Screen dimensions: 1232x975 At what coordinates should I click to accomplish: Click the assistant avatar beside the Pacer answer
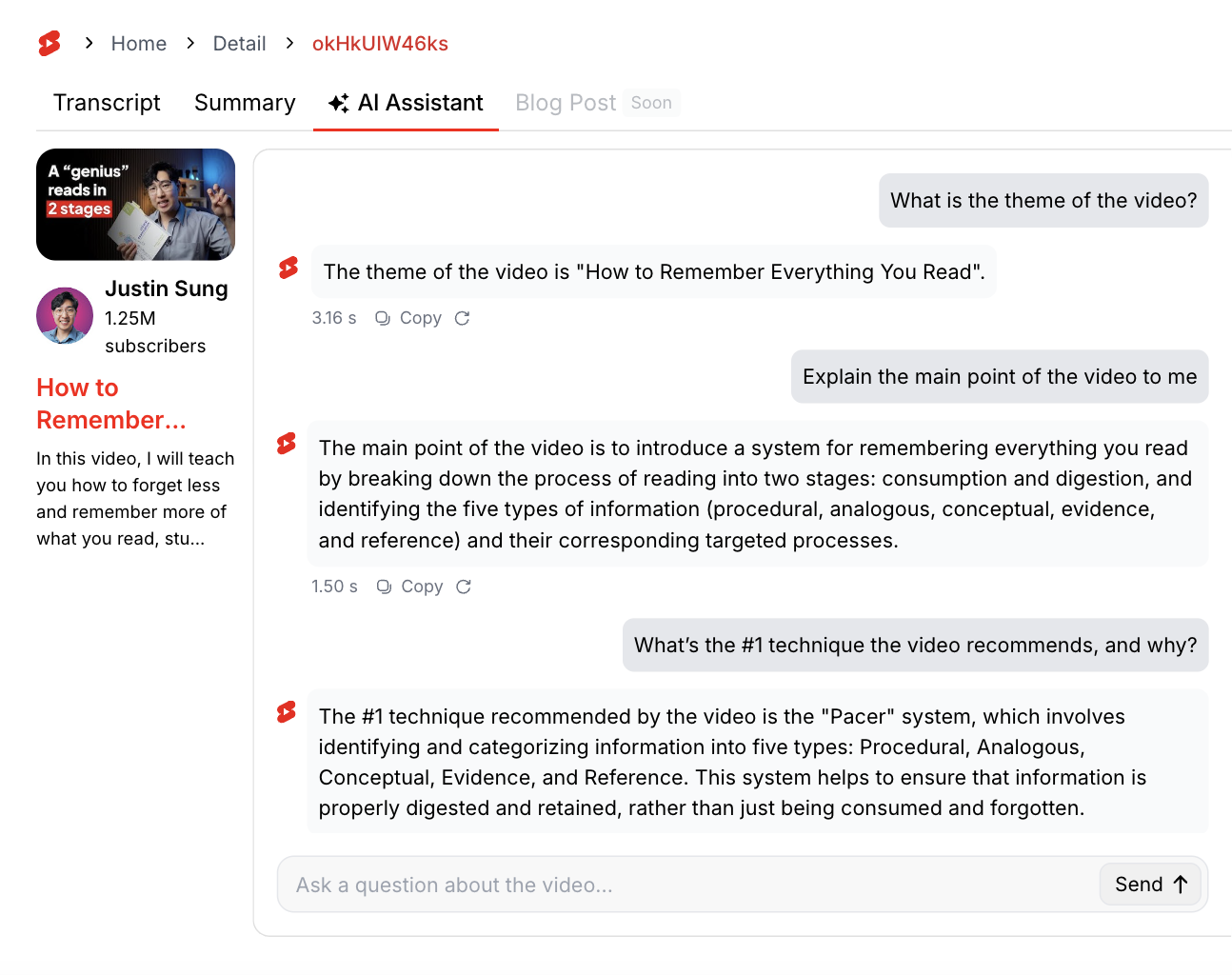pyautogui.click(x=287, y=712)
